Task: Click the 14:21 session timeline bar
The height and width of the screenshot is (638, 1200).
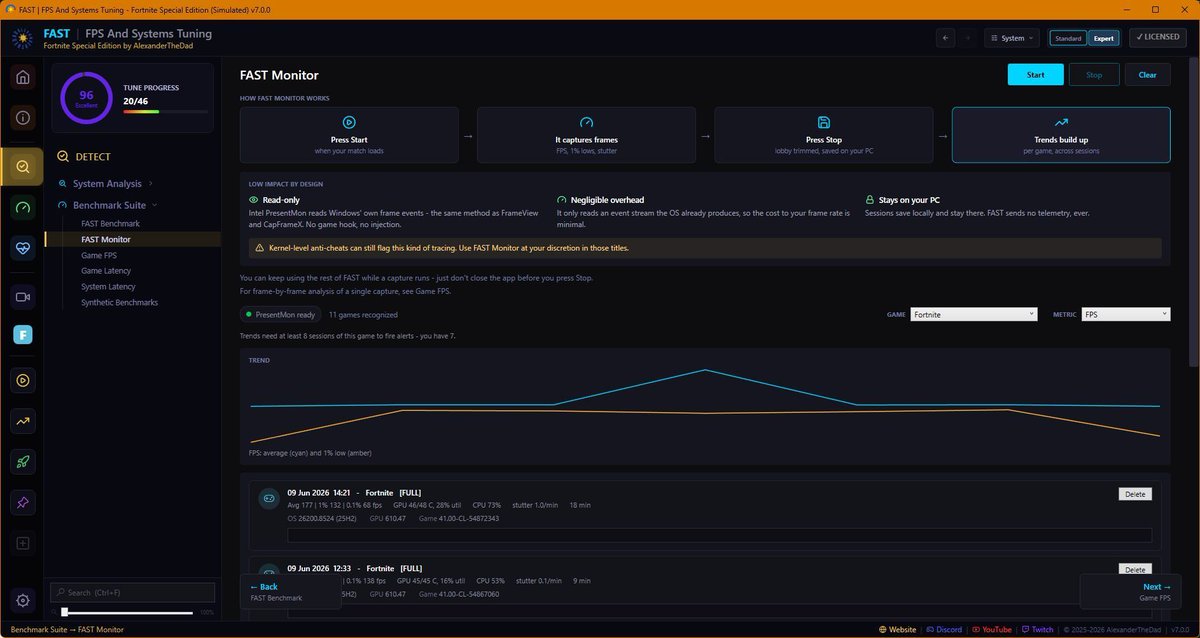Action: [x=719, y=535]
